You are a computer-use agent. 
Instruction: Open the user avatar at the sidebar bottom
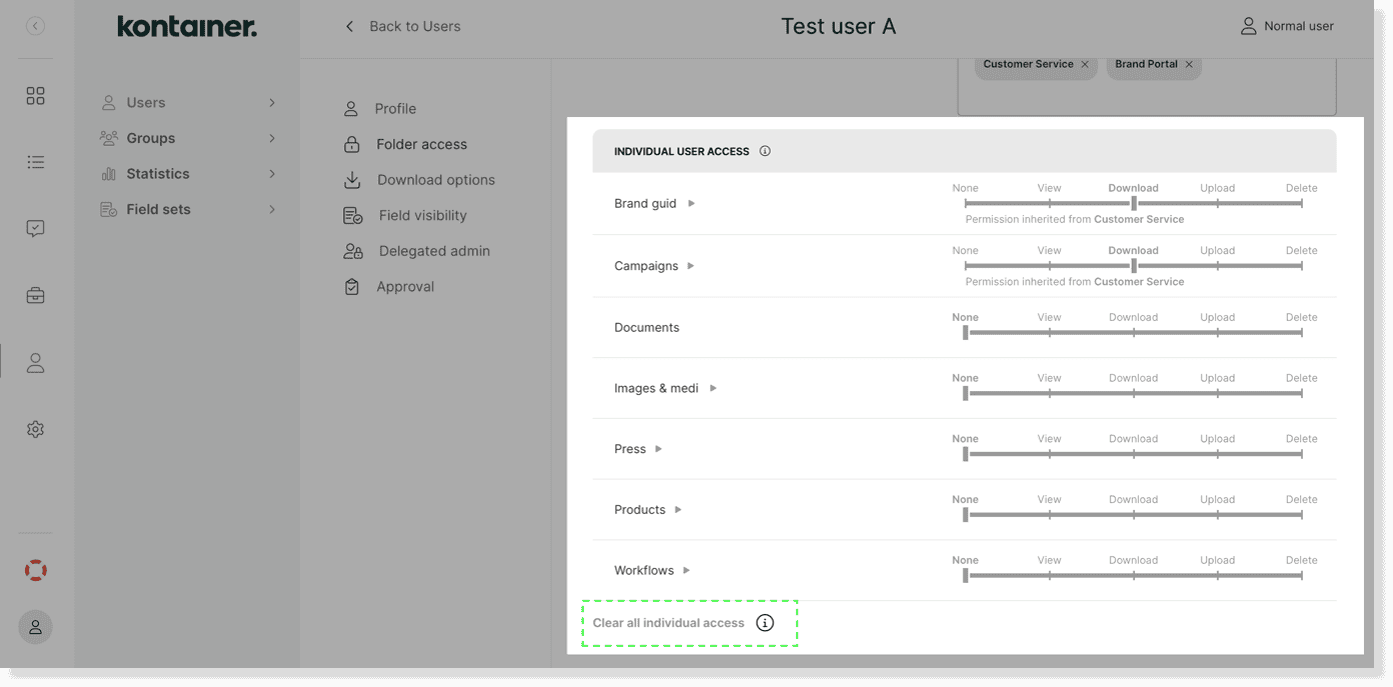[x=35, y=627]
